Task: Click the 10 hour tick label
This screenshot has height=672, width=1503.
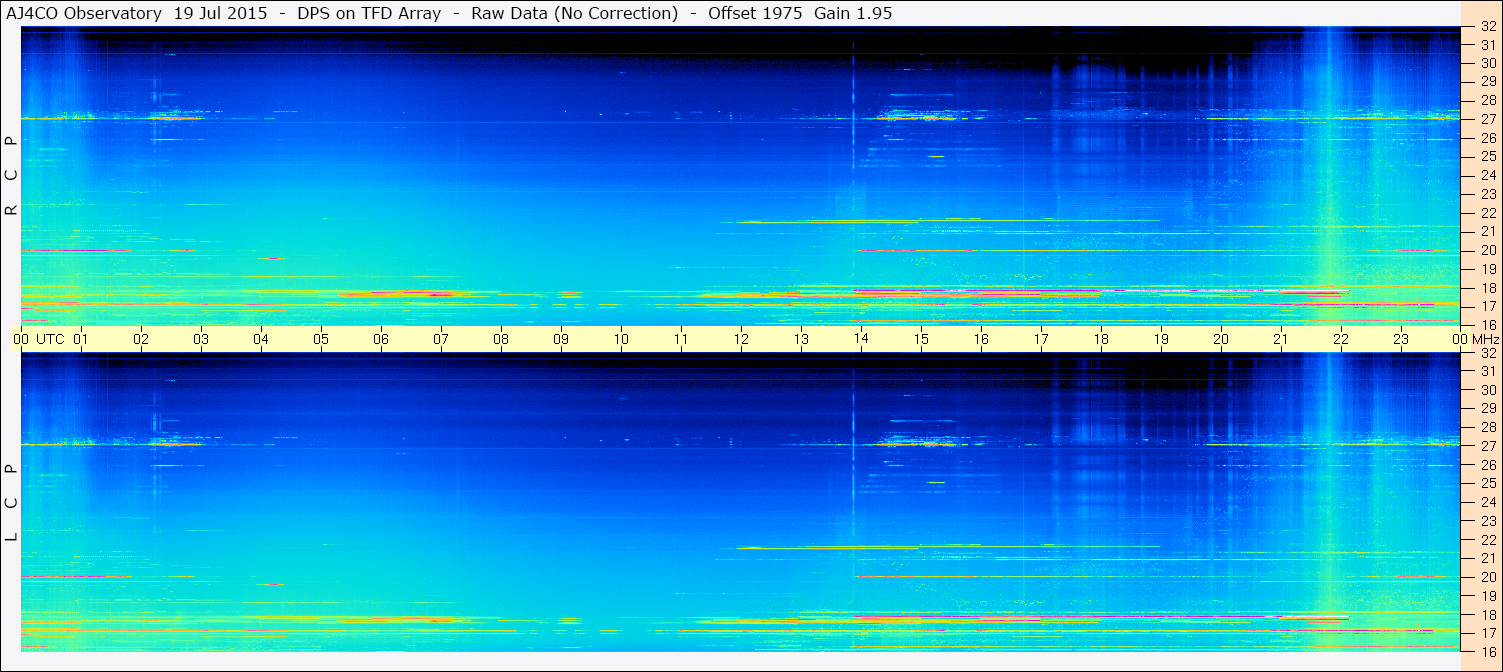Action: [x=621, y=339]
